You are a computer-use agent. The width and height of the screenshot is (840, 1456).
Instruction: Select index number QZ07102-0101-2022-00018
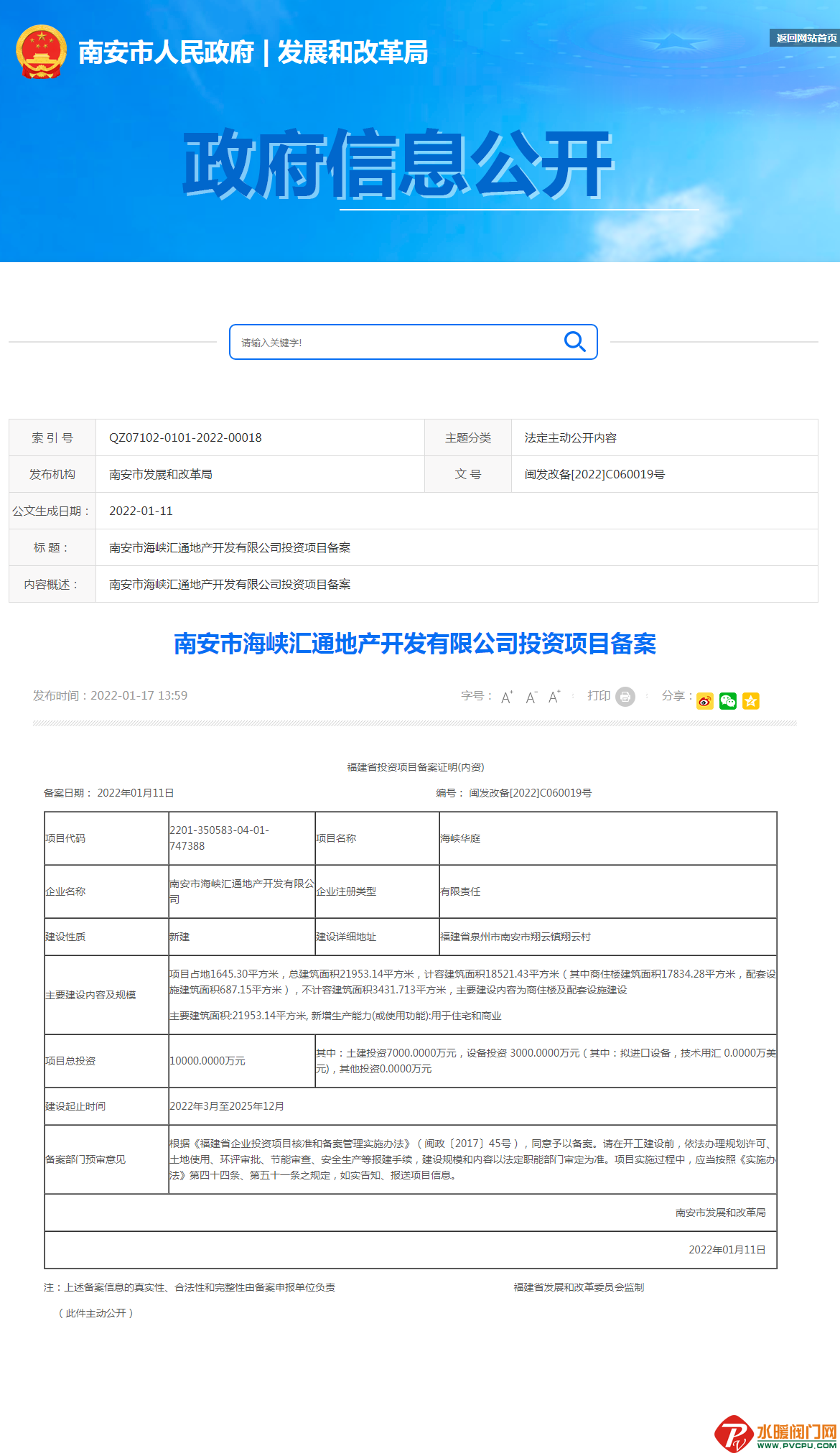coord(185,437)
